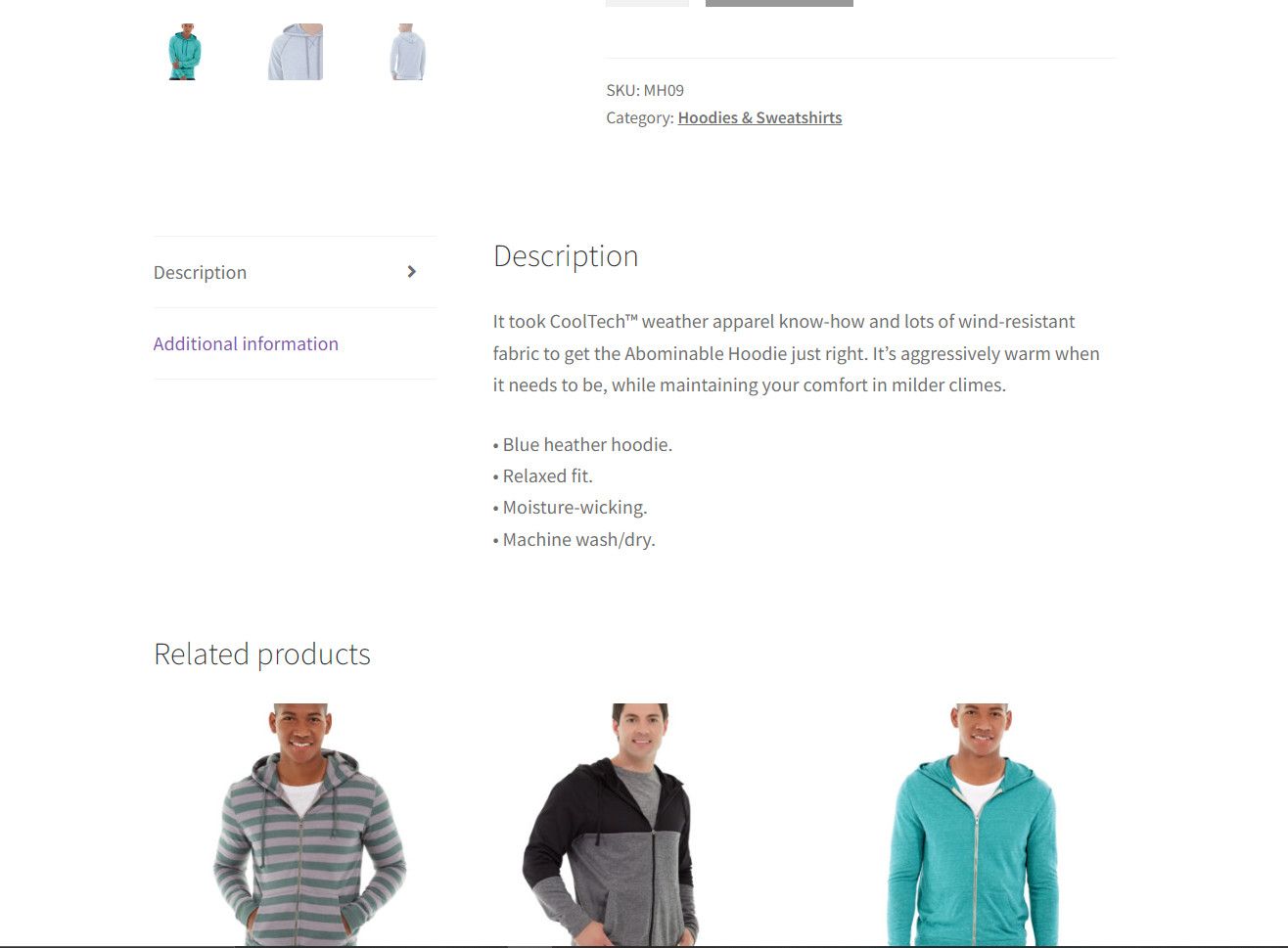Click the Related products heading
Image resolution: width=1288 pixels, height=948 pixels.
pos(262,654)
